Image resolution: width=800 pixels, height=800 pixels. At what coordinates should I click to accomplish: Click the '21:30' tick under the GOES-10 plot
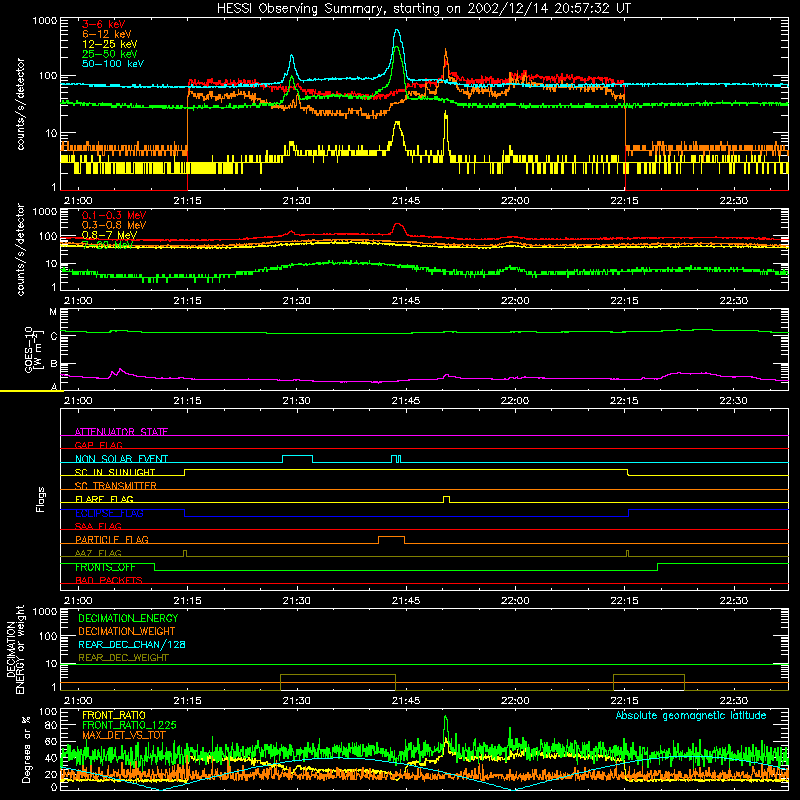(x=296, y=401)
